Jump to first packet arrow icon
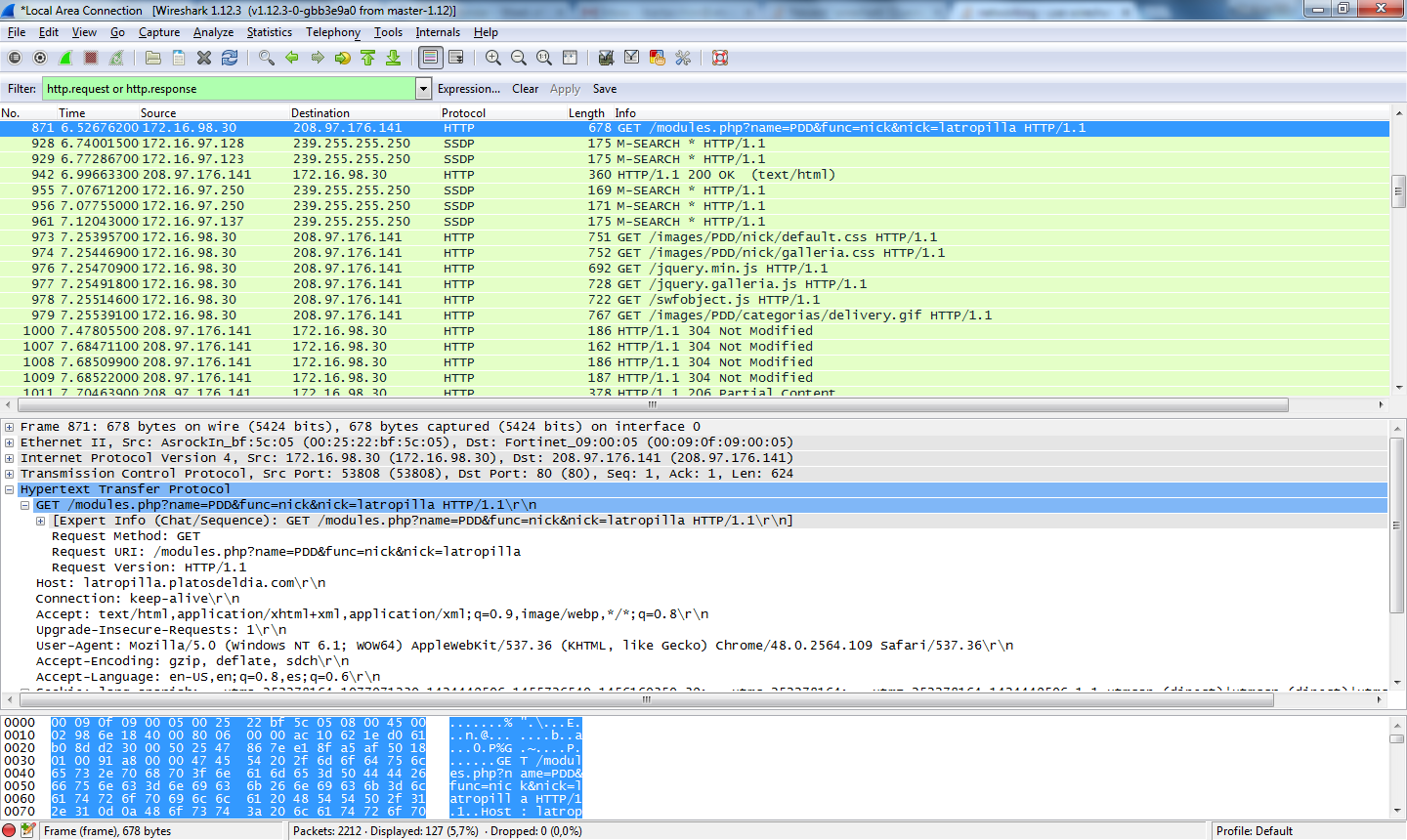The width and height of the screenshot is (1407, 840). (x=368, y=59)
